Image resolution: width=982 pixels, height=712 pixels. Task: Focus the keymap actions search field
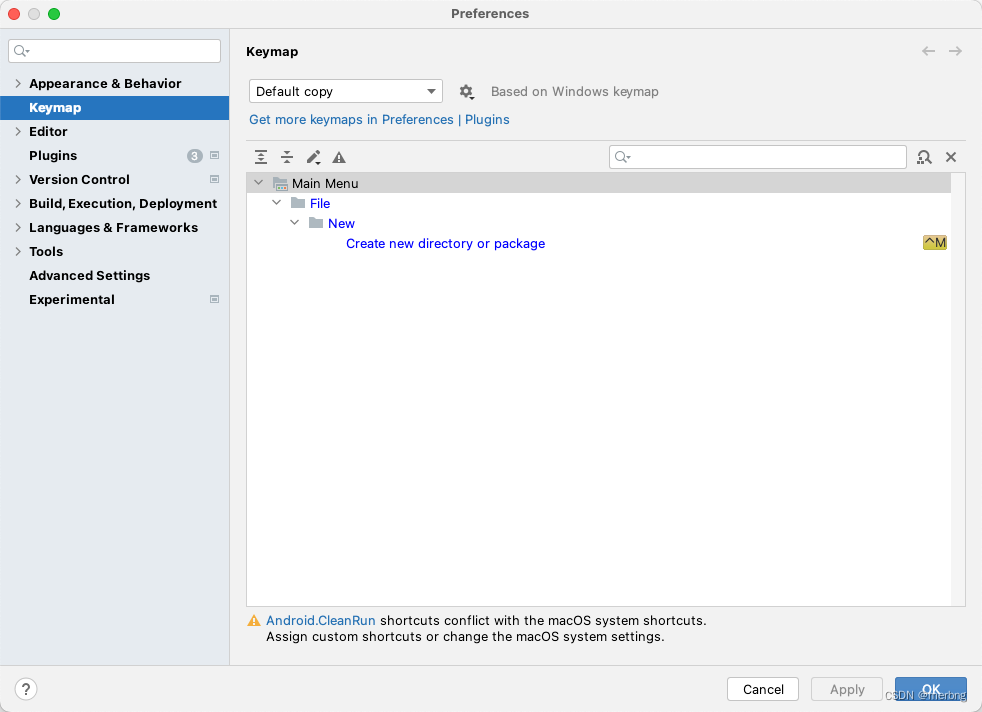point(758,157)
